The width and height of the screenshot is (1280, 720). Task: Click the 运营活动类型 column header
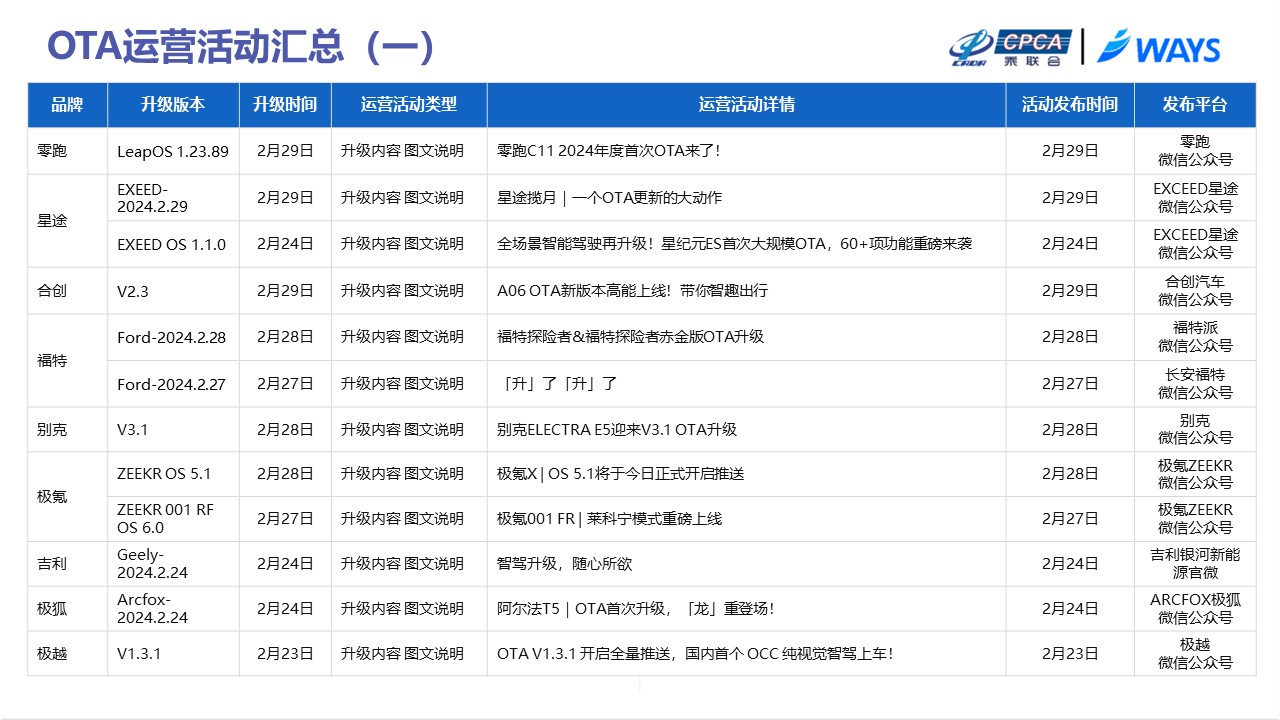coord(409,105)
